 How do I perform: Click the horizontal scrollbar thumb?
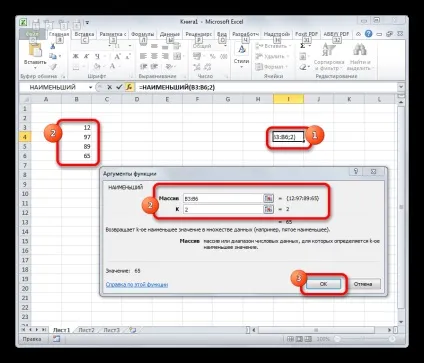[316, 330]
